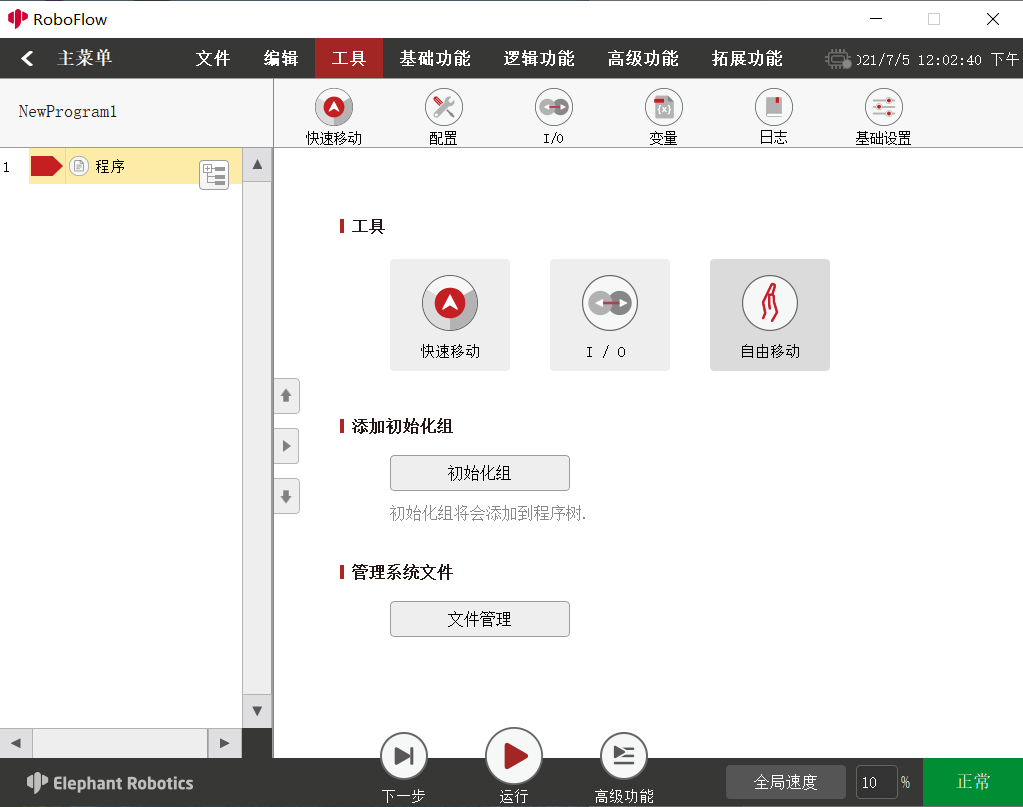
Task: Open the 基础设置 sliders icon
Action: pyautogui.click(x=883, y=108)
